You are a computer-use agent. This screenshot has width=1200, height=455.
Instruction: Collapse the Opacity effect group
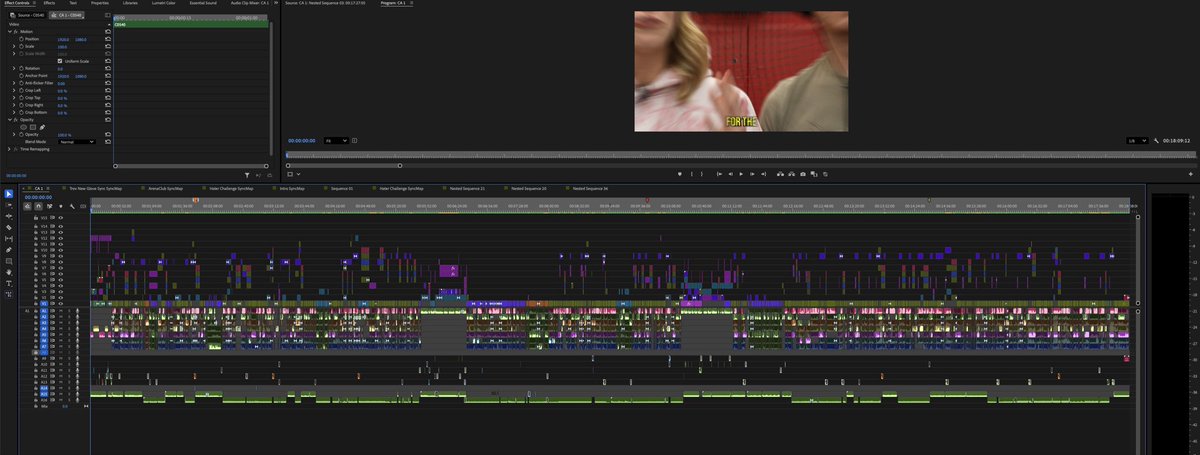pos(9,120)
